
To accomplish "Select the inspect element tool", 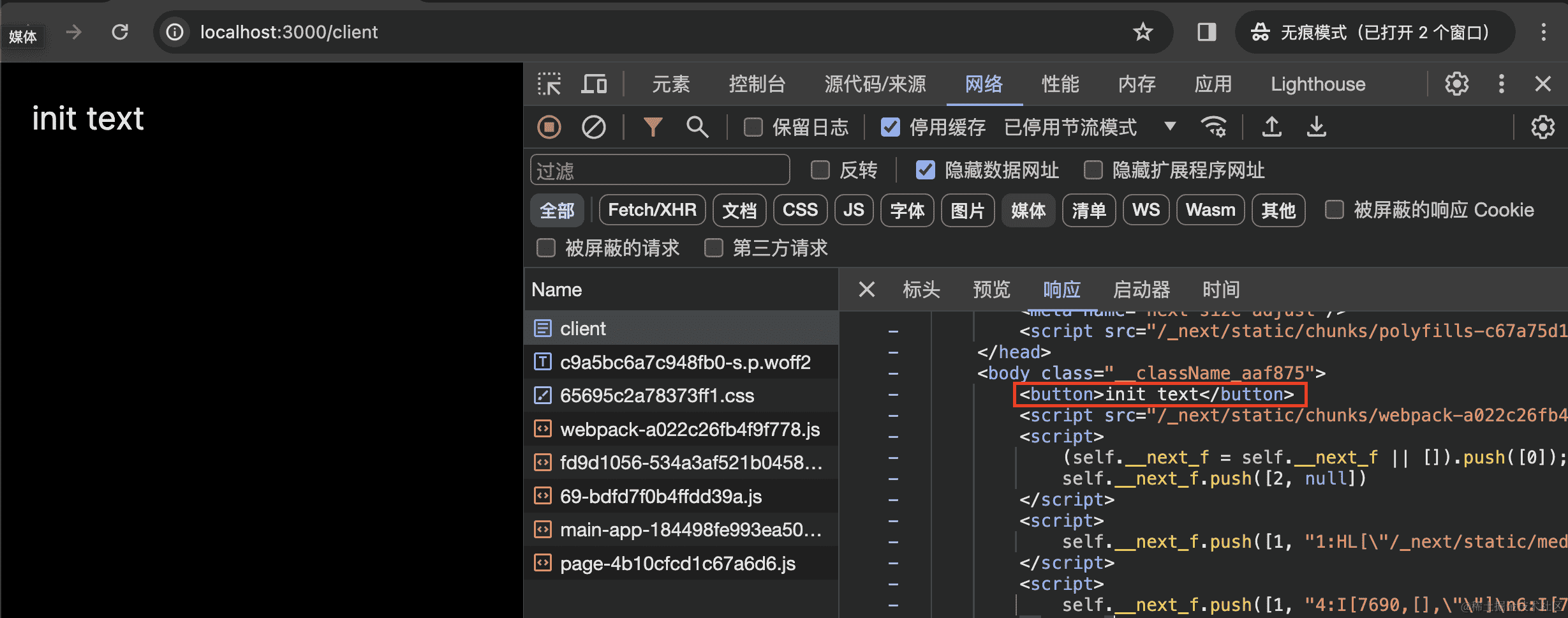I will 549,84.
